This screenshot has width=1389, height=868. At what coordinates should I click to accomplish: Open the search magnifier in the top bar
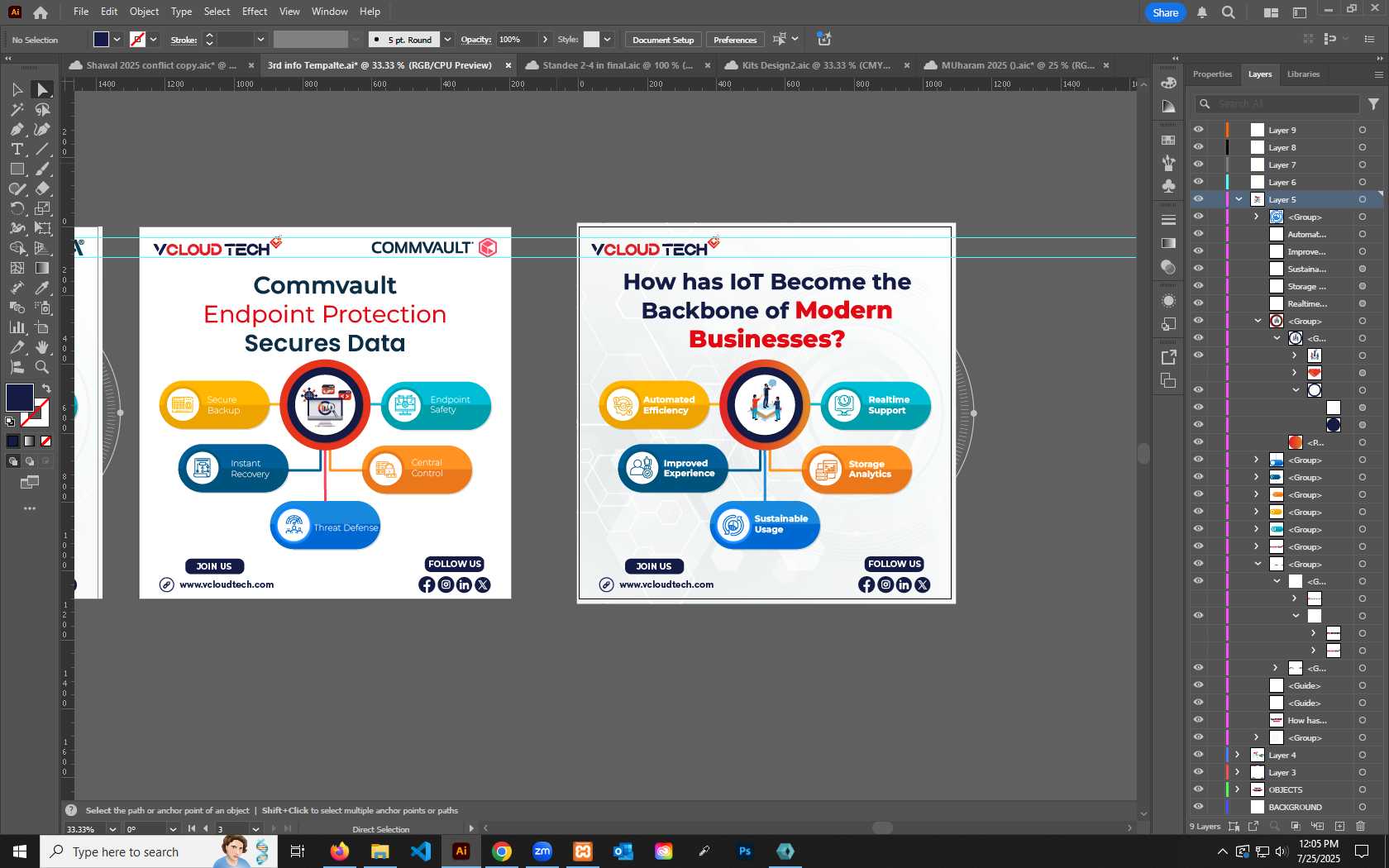pyautogui.click(x=1229, y=12)
